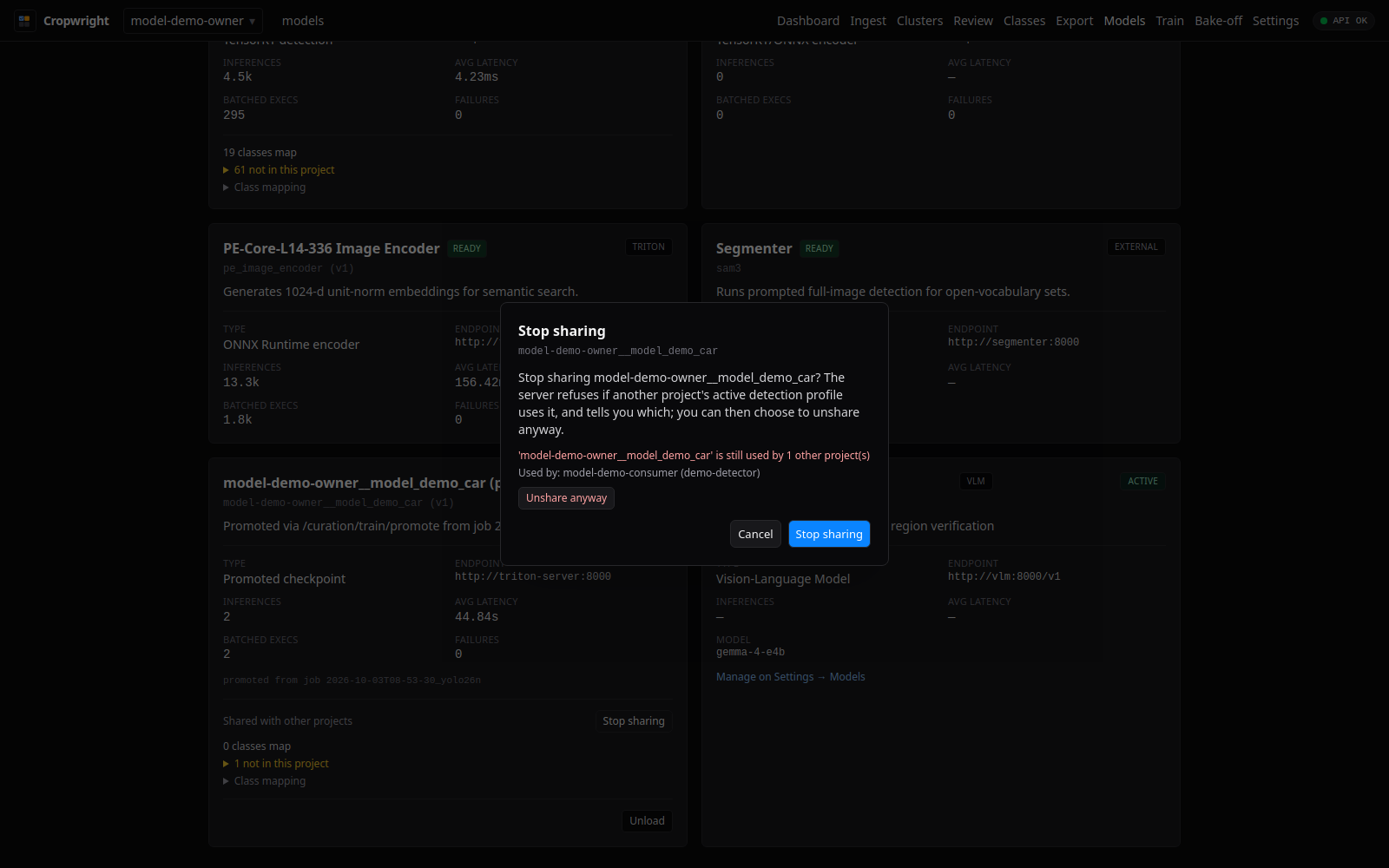Click the VLM badge

tap(976, 482)
